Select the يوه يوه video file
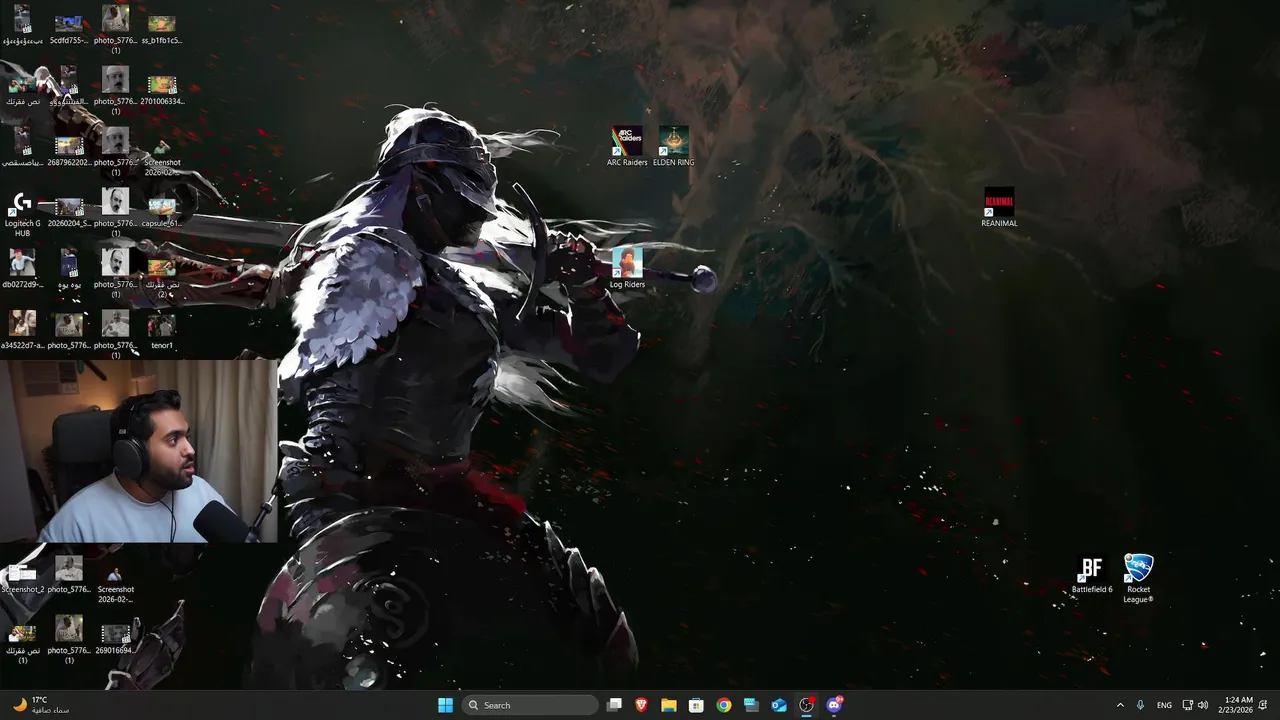Viewport: 1280px width, 720px height. (x=69, y=268)
